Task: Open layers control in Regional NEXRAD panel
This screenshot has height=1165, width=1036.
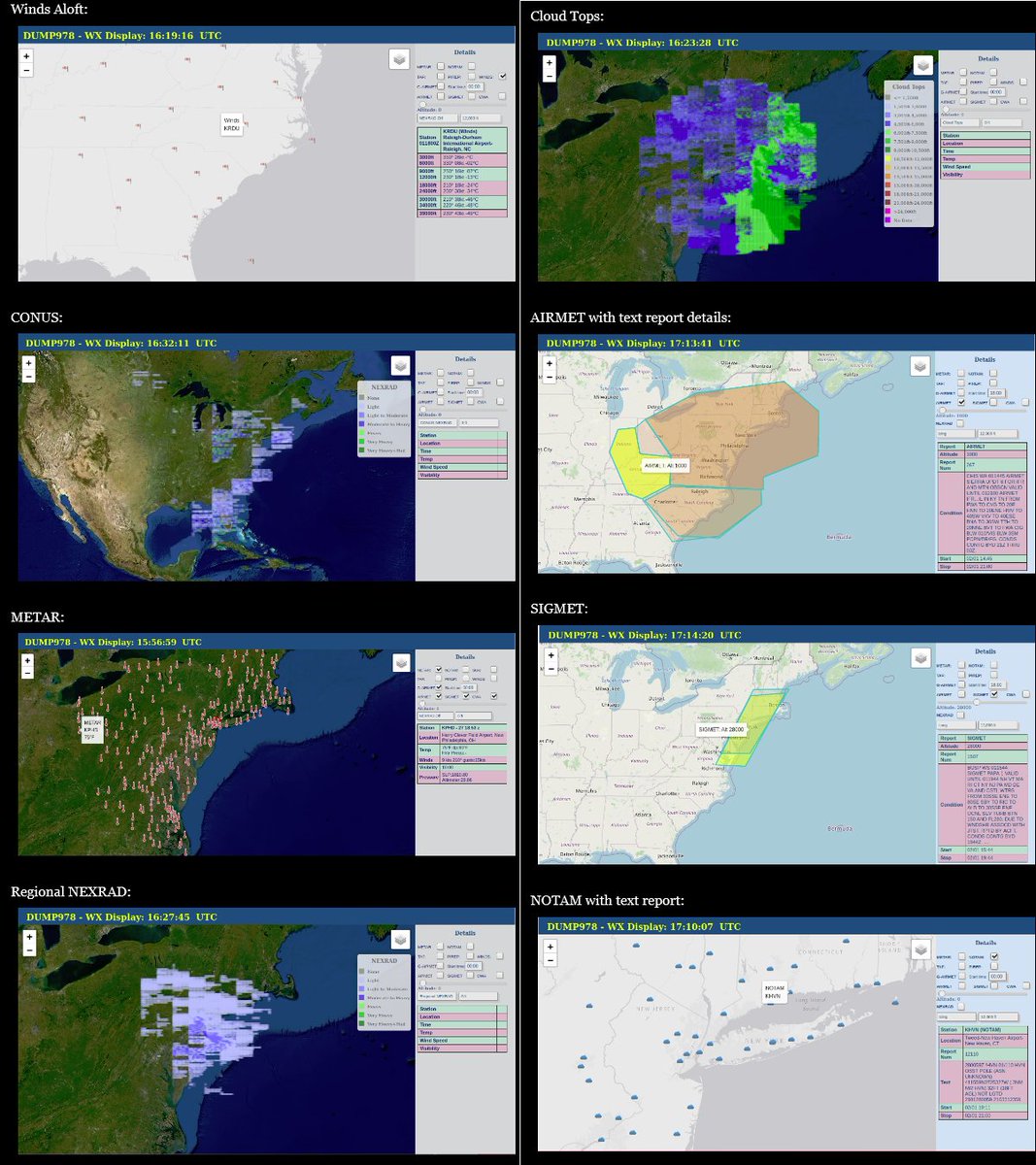Action: (399, 942)
